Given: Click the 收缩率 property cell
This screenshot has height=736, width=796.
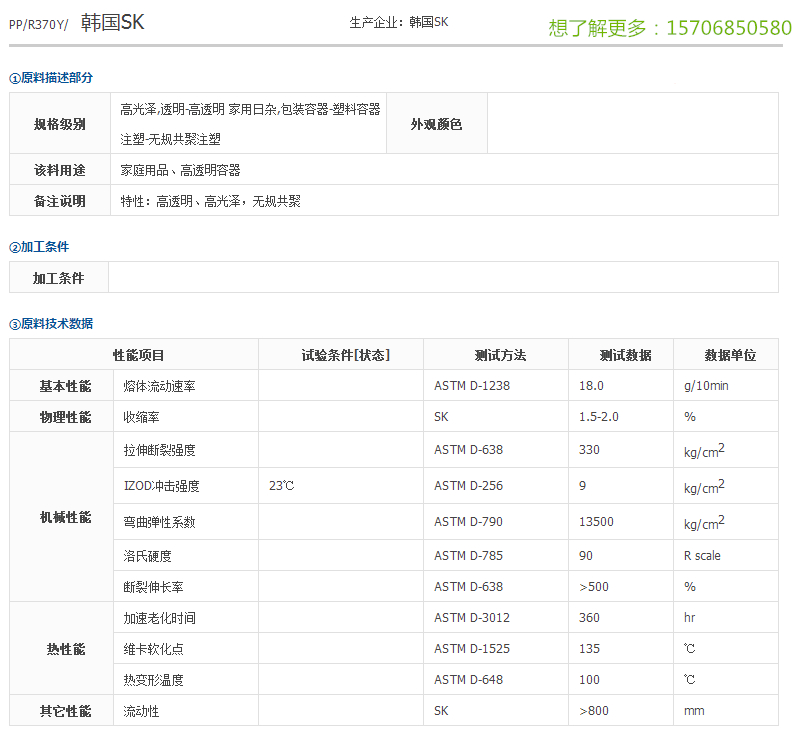Looking at the screenshot, I should pos(186,416).
